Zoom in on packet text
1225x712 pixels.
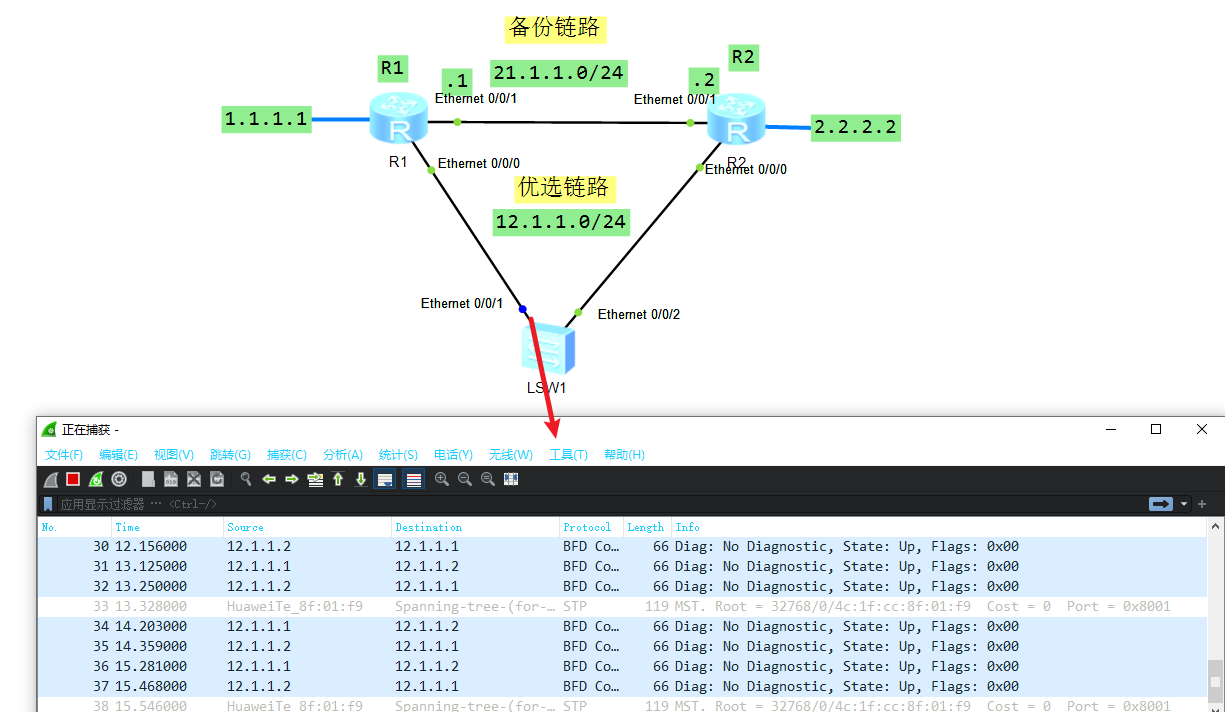pyautogui.click(x=442, y=479)
